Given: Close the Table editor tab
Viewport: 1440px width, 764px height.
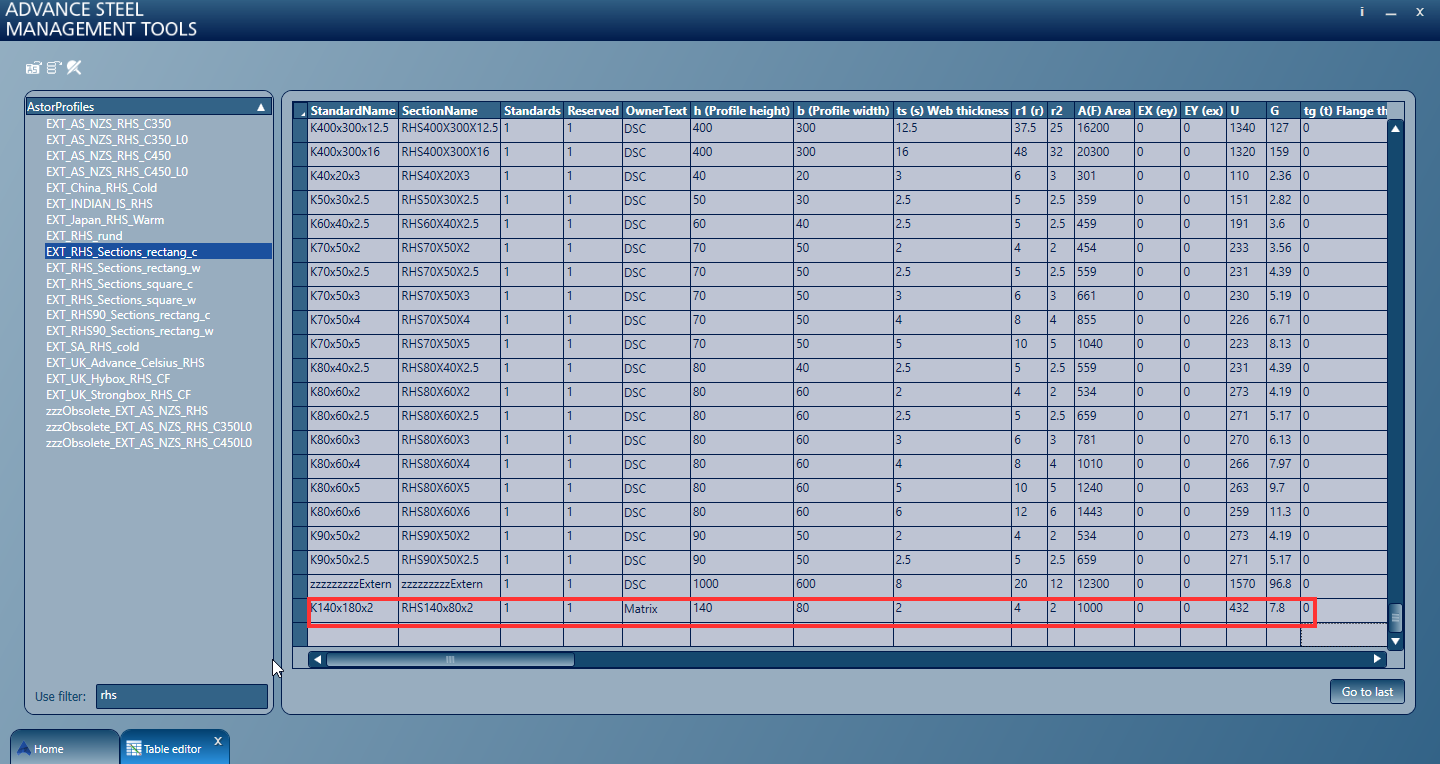Looking at the screenshot, I should click(217, 741).
